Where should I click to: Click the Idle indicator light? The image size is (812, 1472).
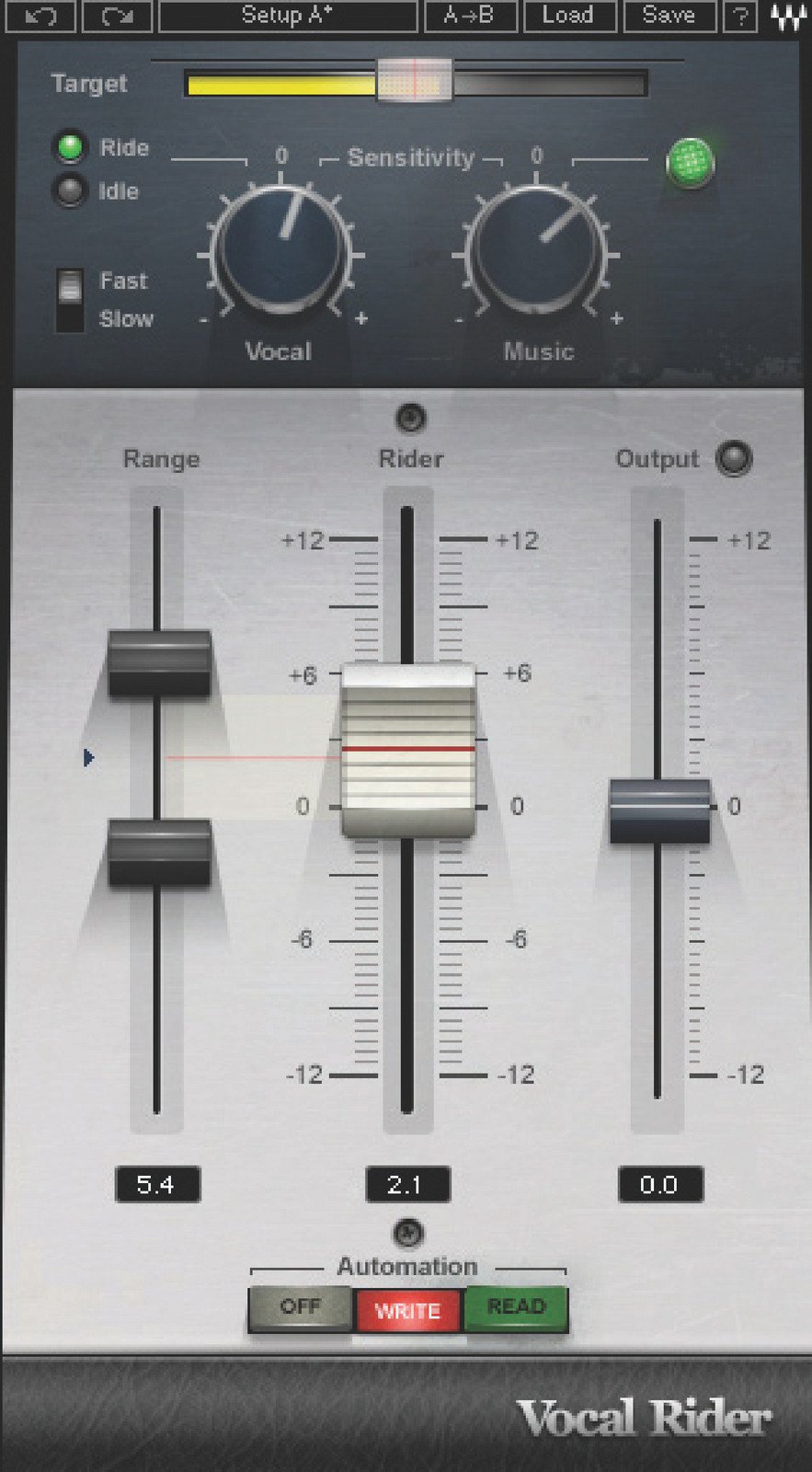coord(70,191)
